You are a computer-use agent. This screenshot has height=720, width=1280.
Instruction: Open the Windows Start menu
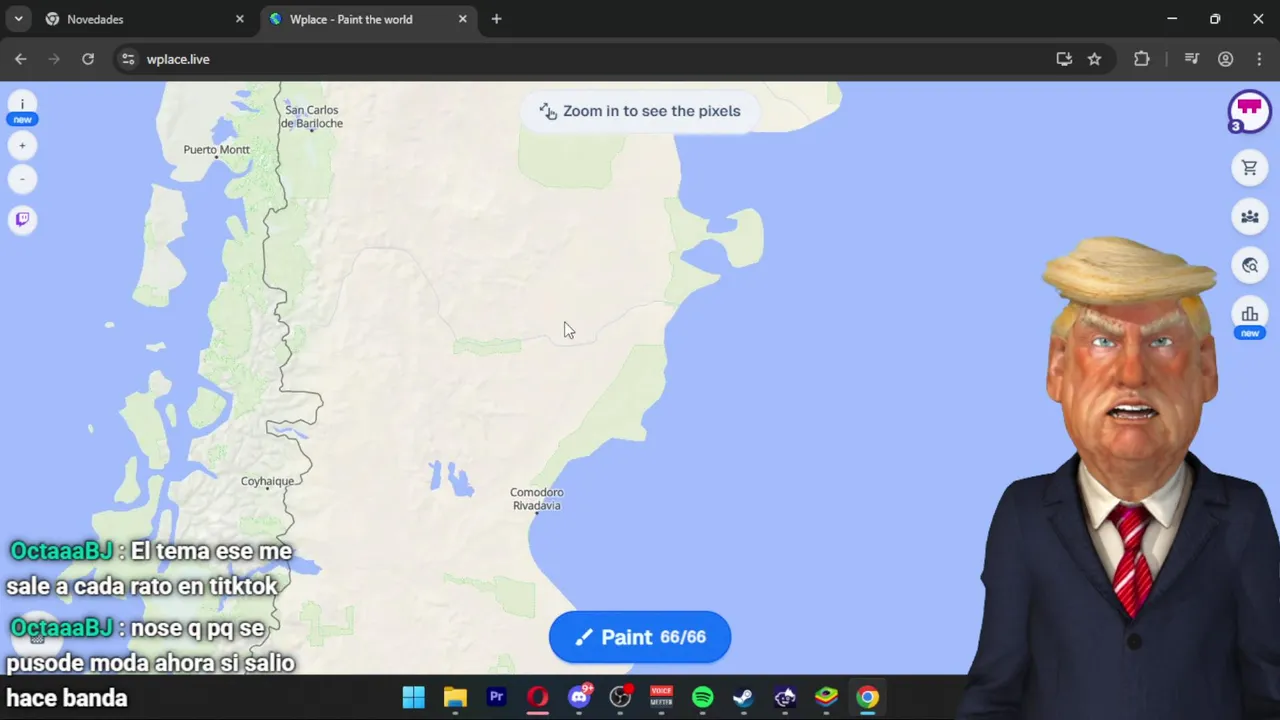(x=413, y=697)
